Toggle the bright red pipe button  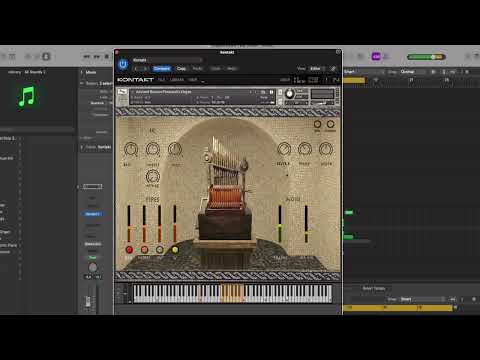tap(129, 250)
